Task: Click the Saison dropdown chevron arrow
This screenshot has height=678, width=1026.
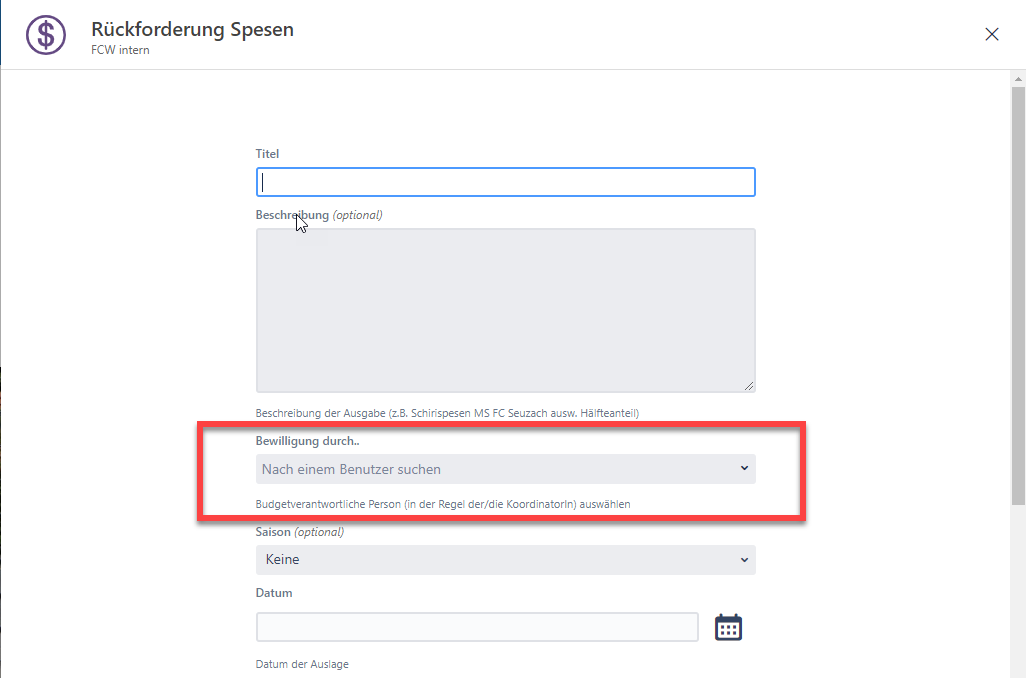Action: pyautogui.click(x=744, y=560)
